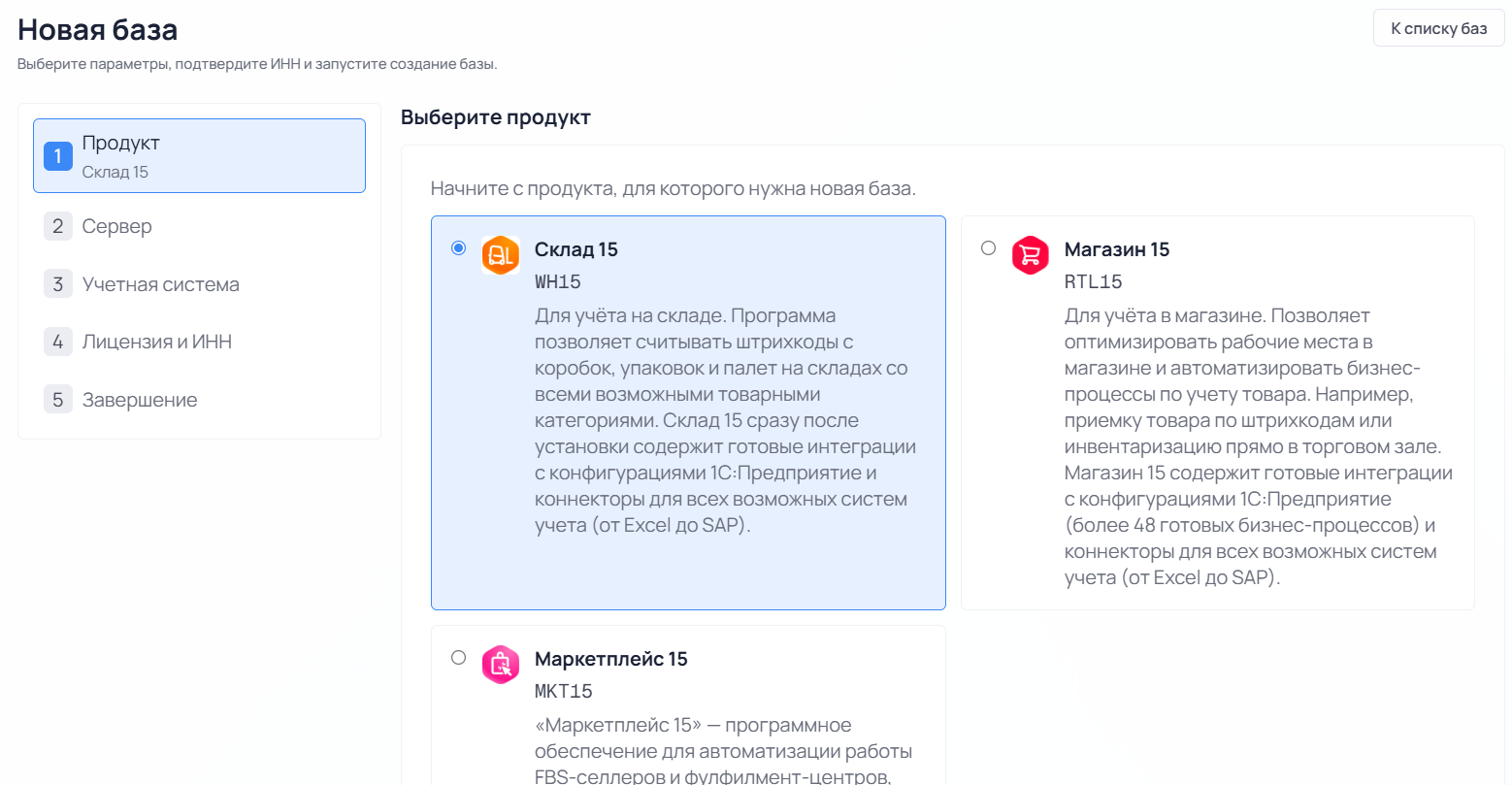Click step number 4 badge for Лицензия и ИНН

pyautogui.click(x=58, y=342)
